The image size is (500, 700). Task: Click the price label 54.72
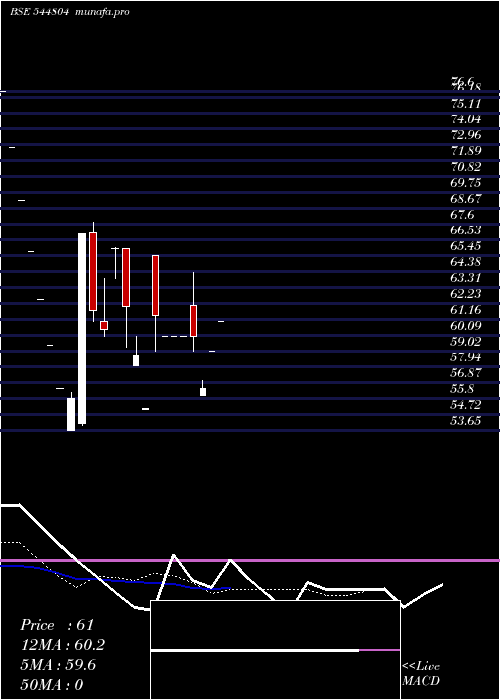466,405
